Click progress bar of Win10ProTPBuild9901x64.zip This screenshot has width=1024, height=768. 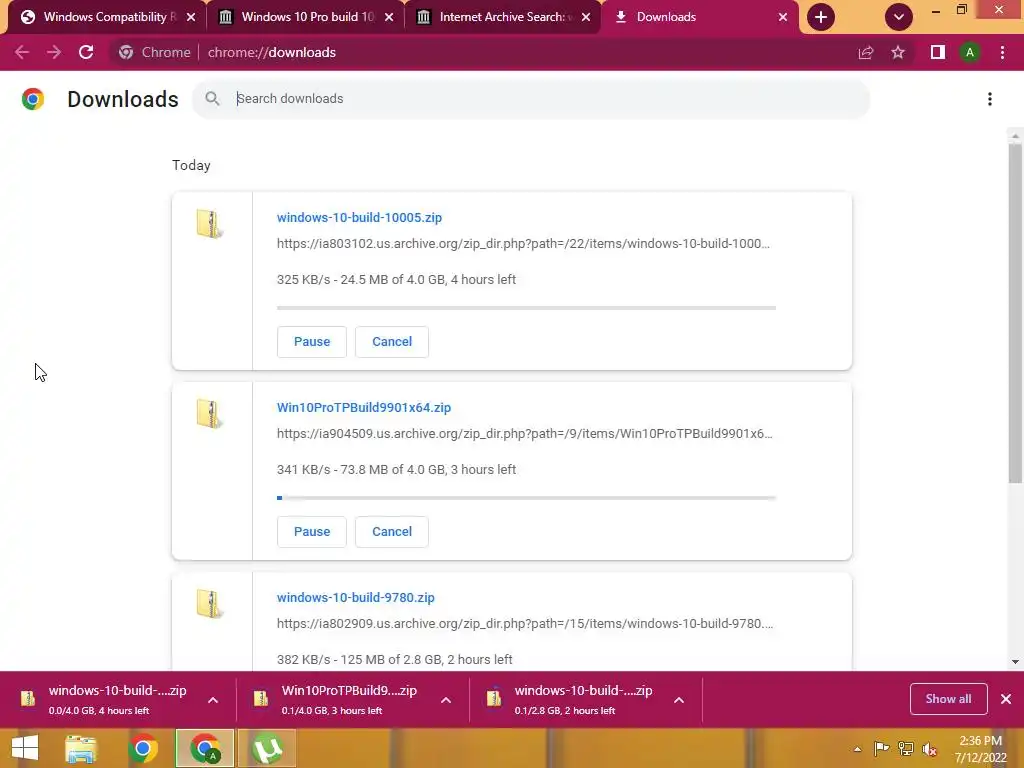click(x=526, y=498)
